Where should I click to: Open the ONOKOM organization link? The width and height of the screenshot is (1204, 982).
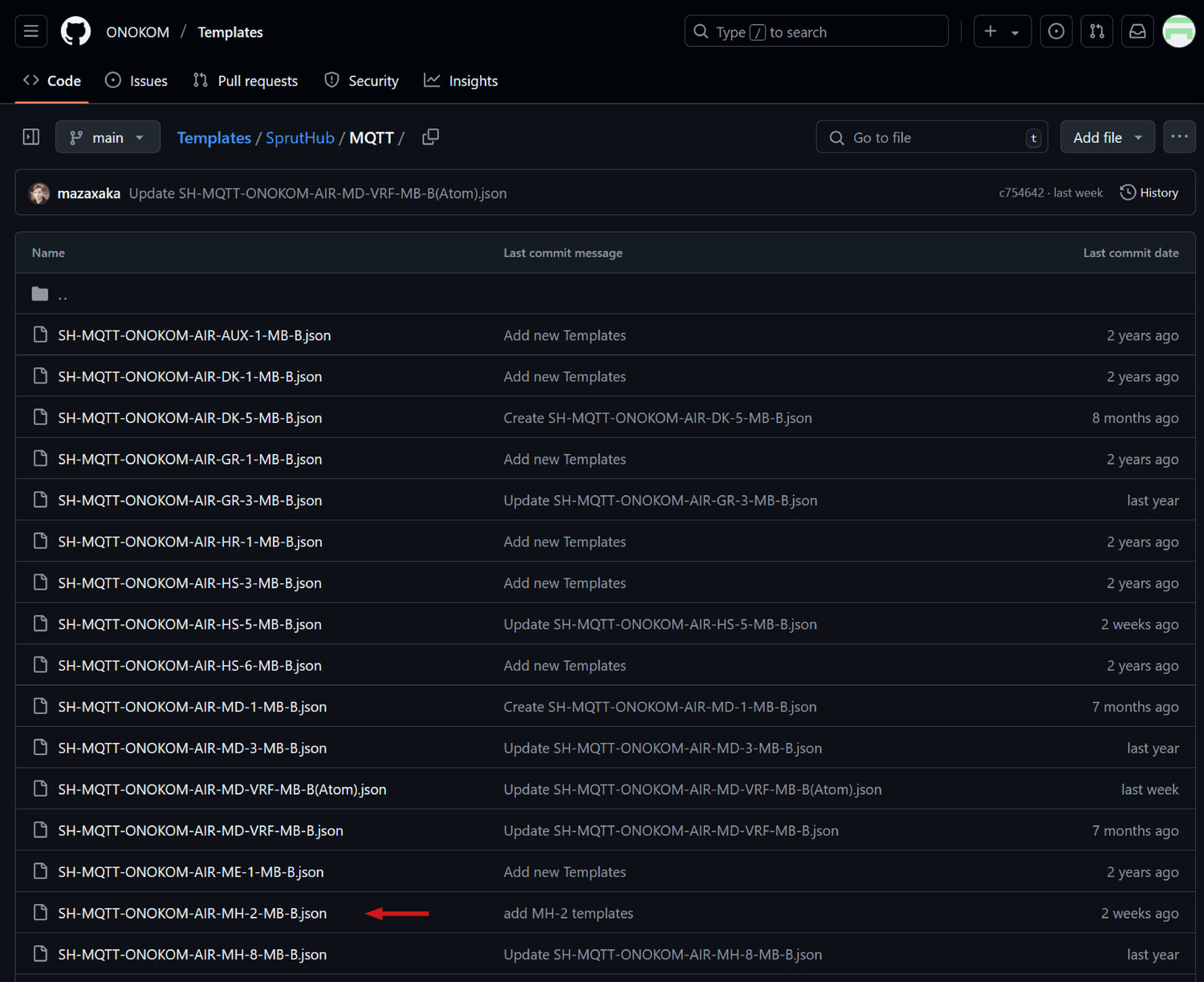138,32
